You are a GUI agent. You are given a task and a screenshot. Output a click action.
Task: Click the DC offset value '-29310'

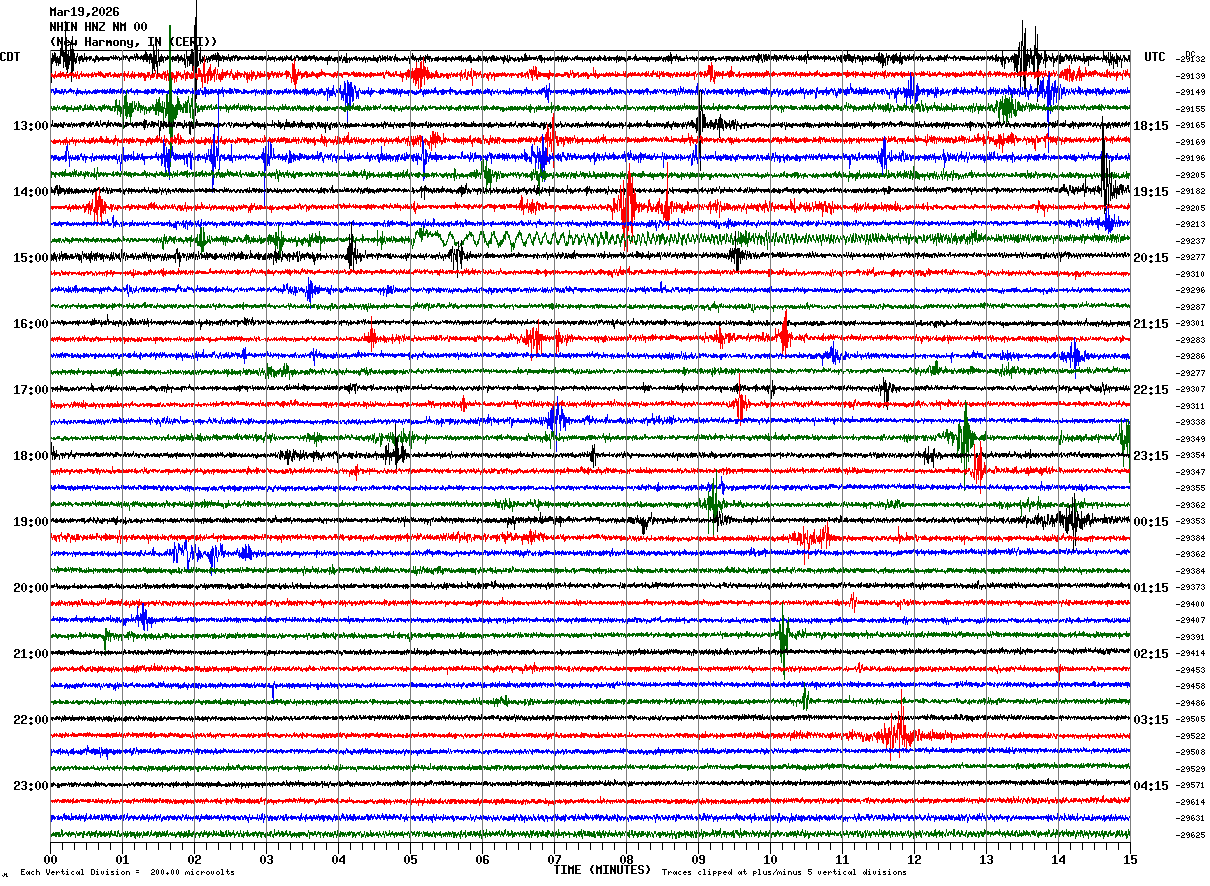click(1191, 274)
